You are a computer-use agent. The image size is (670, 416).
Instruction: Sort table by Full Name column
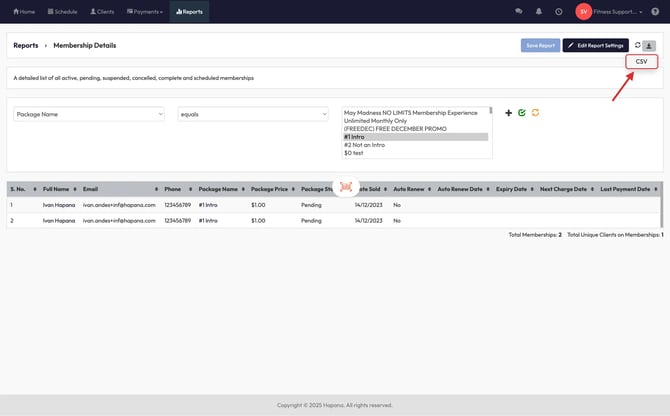56,188
